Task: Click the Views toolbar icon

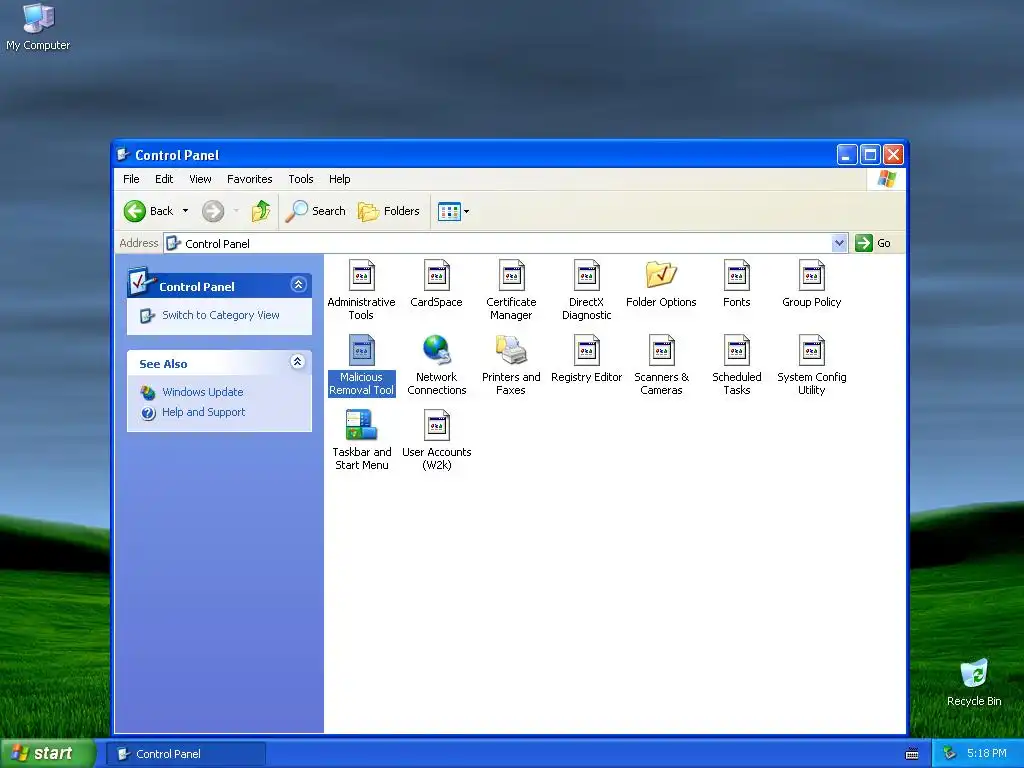Action: point(449,212)
